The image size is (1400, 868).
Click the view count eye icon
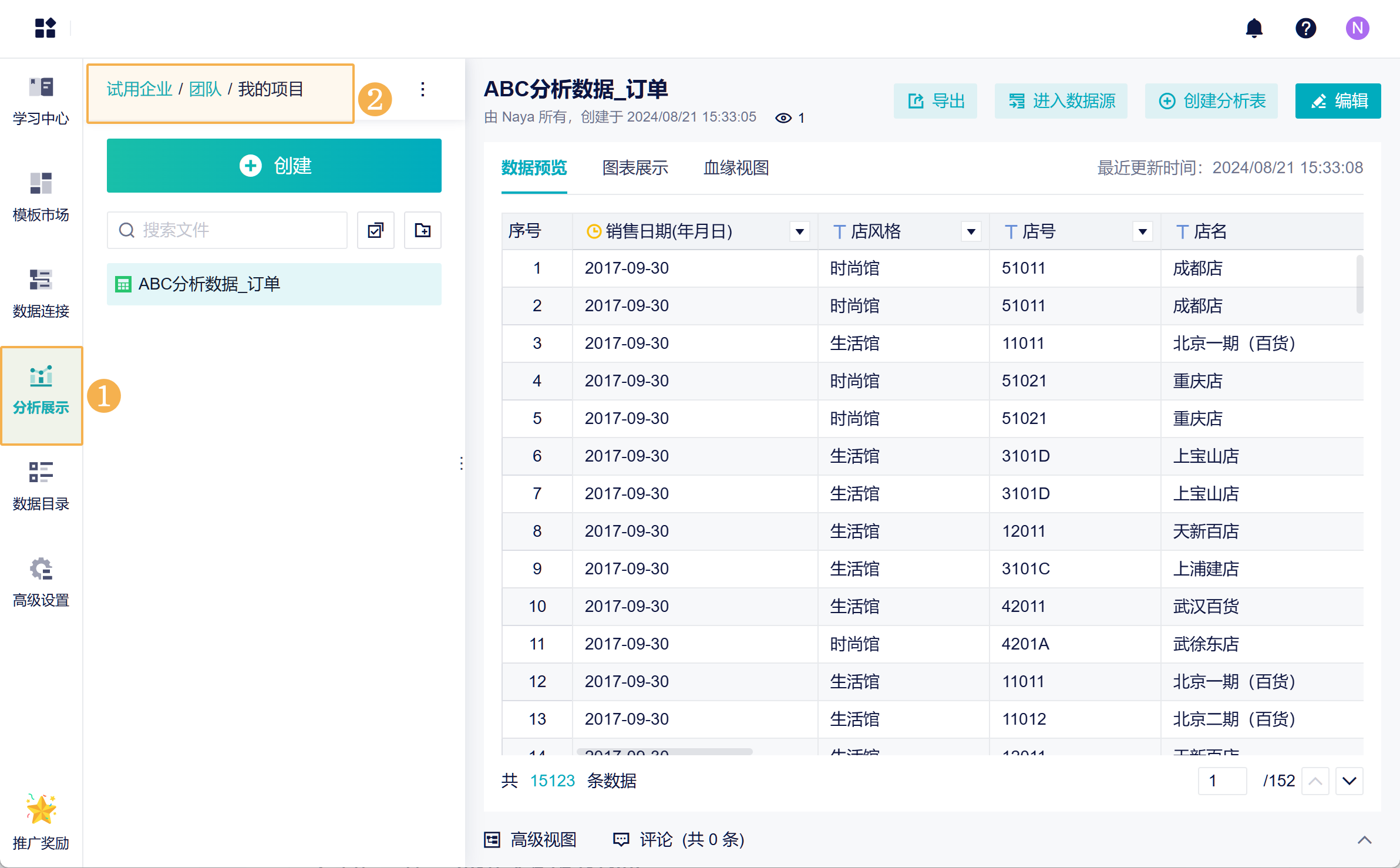coord(783,118)
